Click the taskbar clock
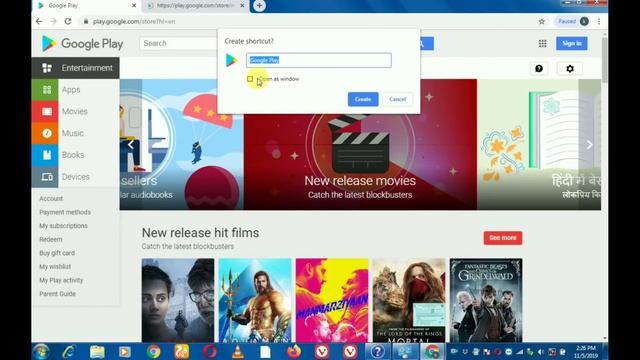 586,352
